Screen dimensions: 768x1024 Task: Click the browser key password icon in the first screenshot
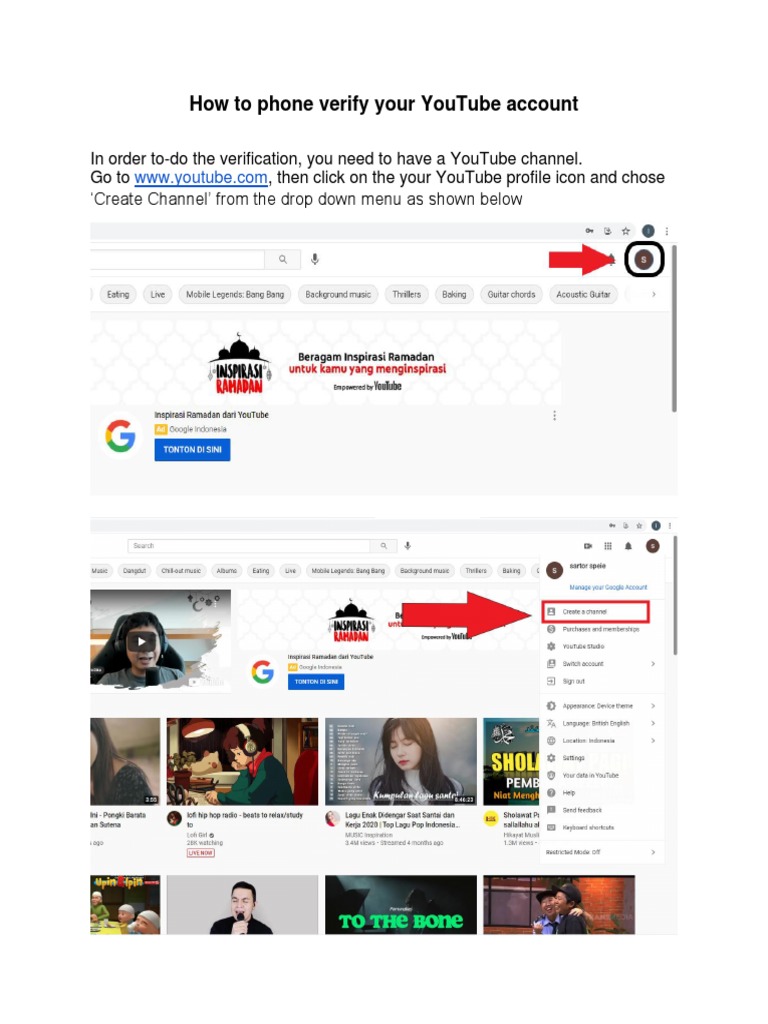589,231
